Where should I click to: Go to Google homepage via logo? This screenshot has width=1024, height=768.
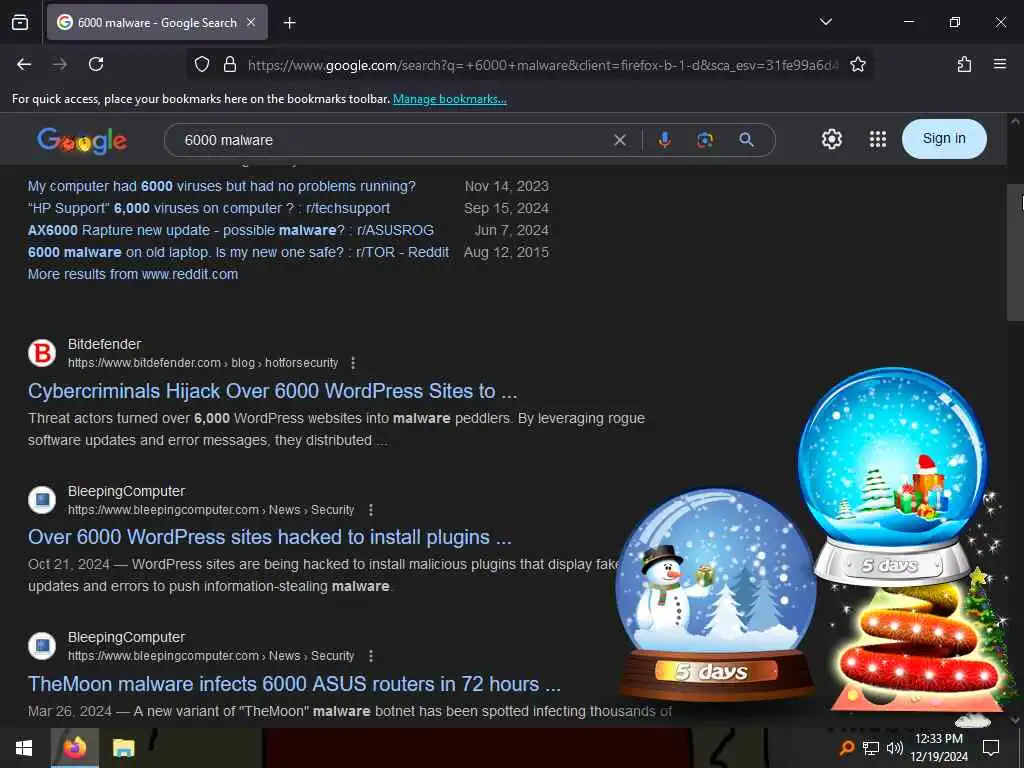[x=82, y=140]
